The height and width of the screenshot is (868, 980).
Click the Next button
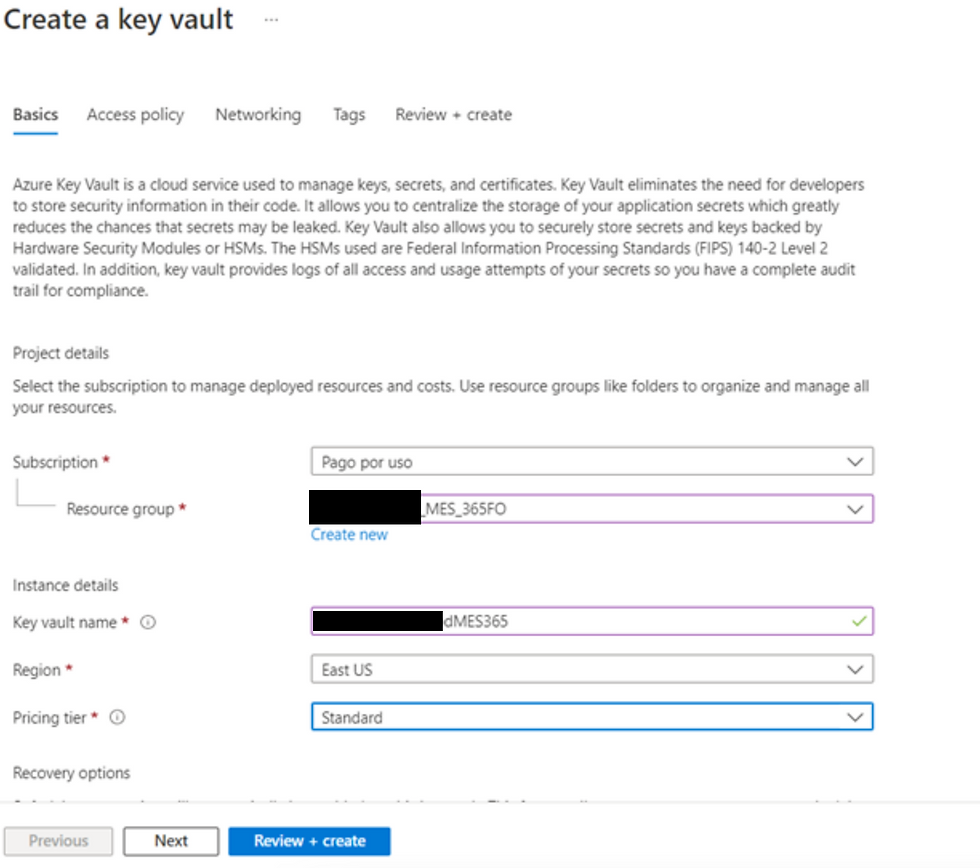[x=171, y=841]
